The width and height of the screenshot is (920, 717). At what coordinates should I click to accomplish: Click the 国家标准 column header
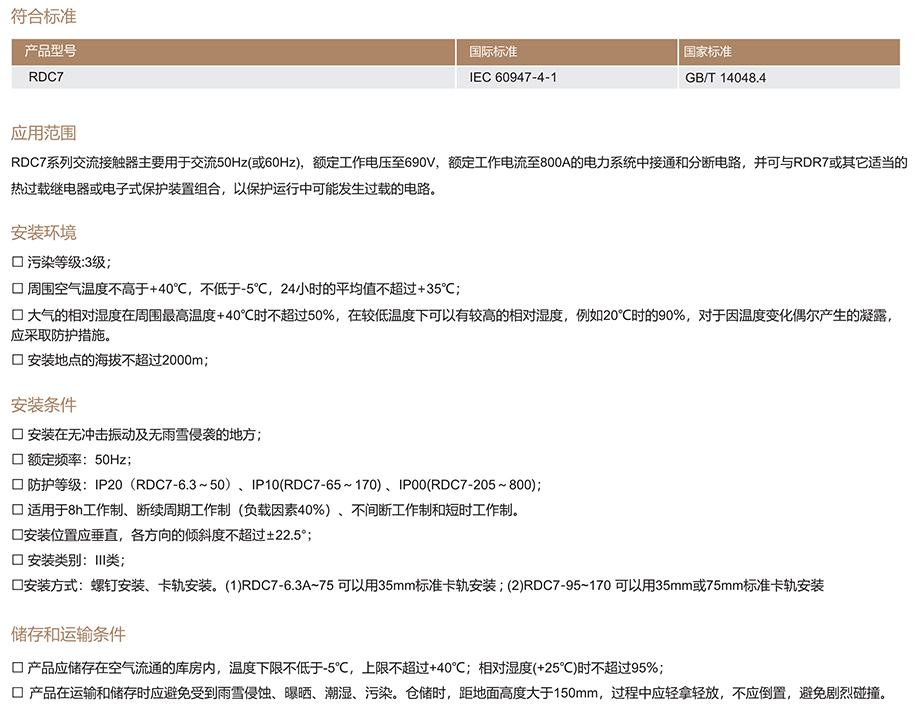pos(708,51)
